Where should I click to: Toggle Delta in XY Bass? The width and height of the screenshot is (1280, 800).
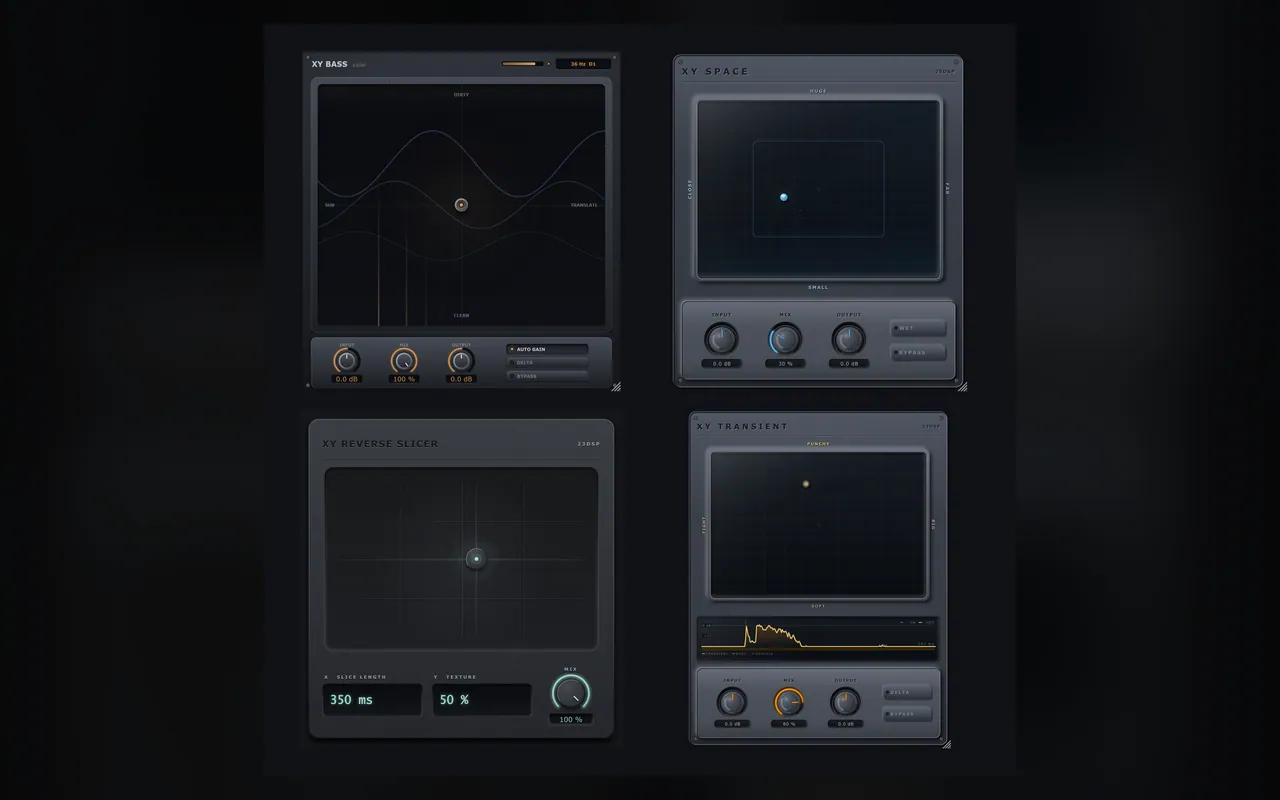(547, 363)
